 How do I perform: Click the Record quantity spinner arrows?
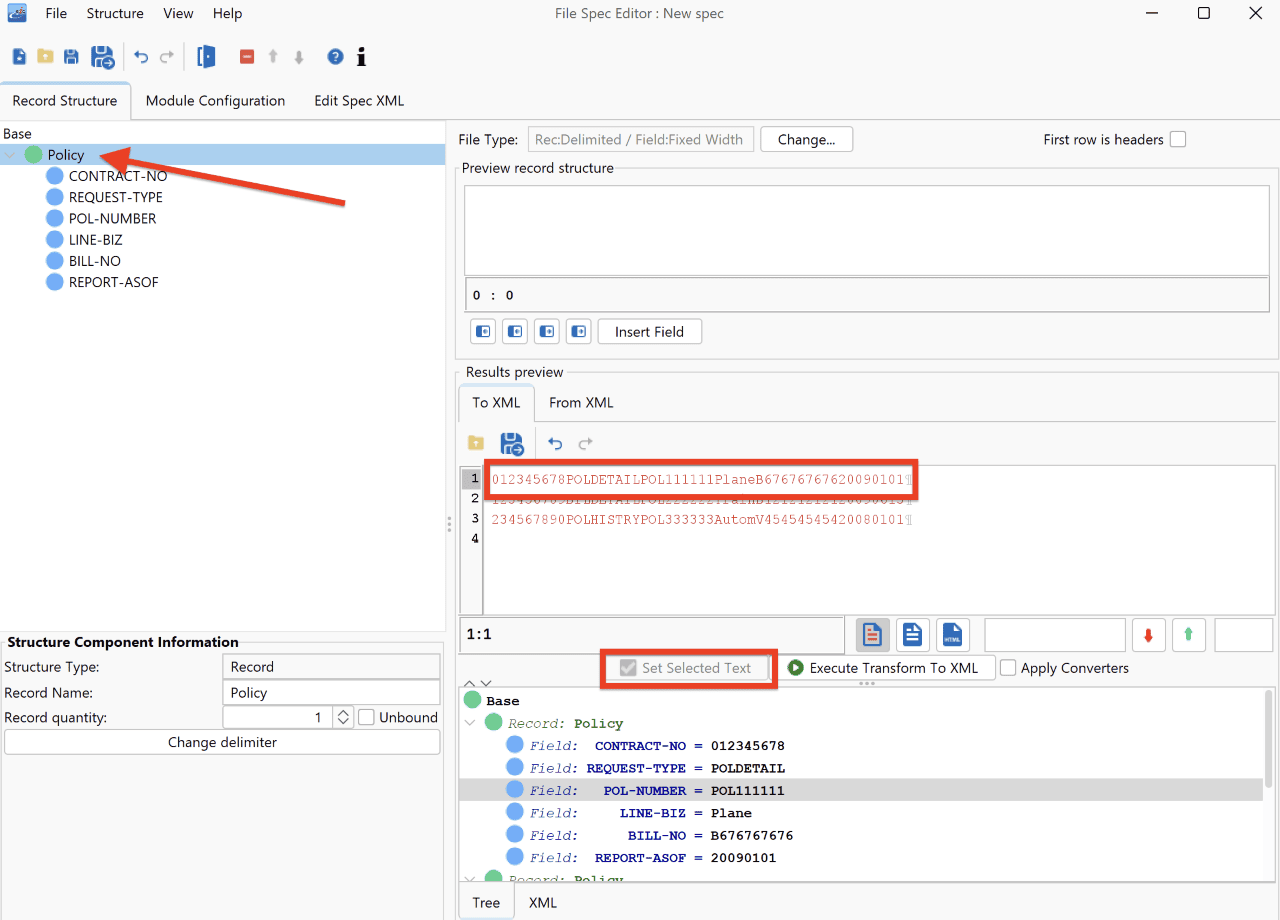pos(343,717)
